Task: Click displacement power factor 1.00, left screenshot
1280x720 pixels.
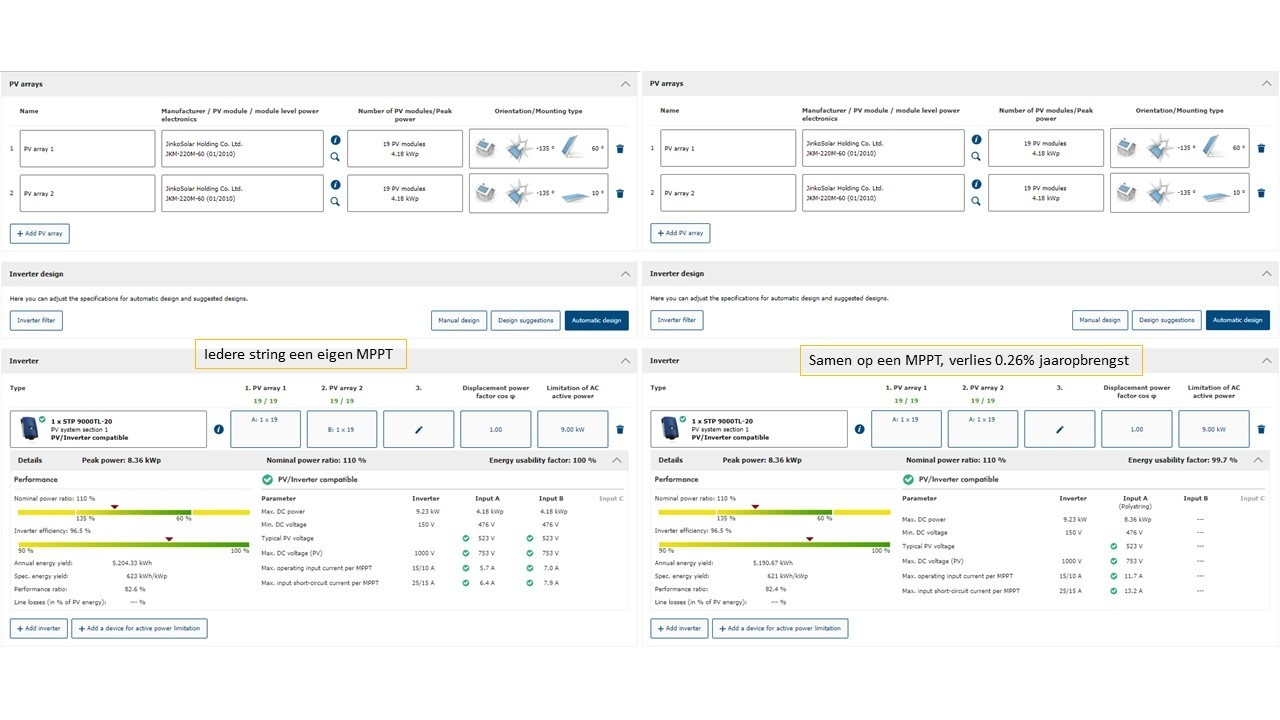Action: click(x=496, y=429)
